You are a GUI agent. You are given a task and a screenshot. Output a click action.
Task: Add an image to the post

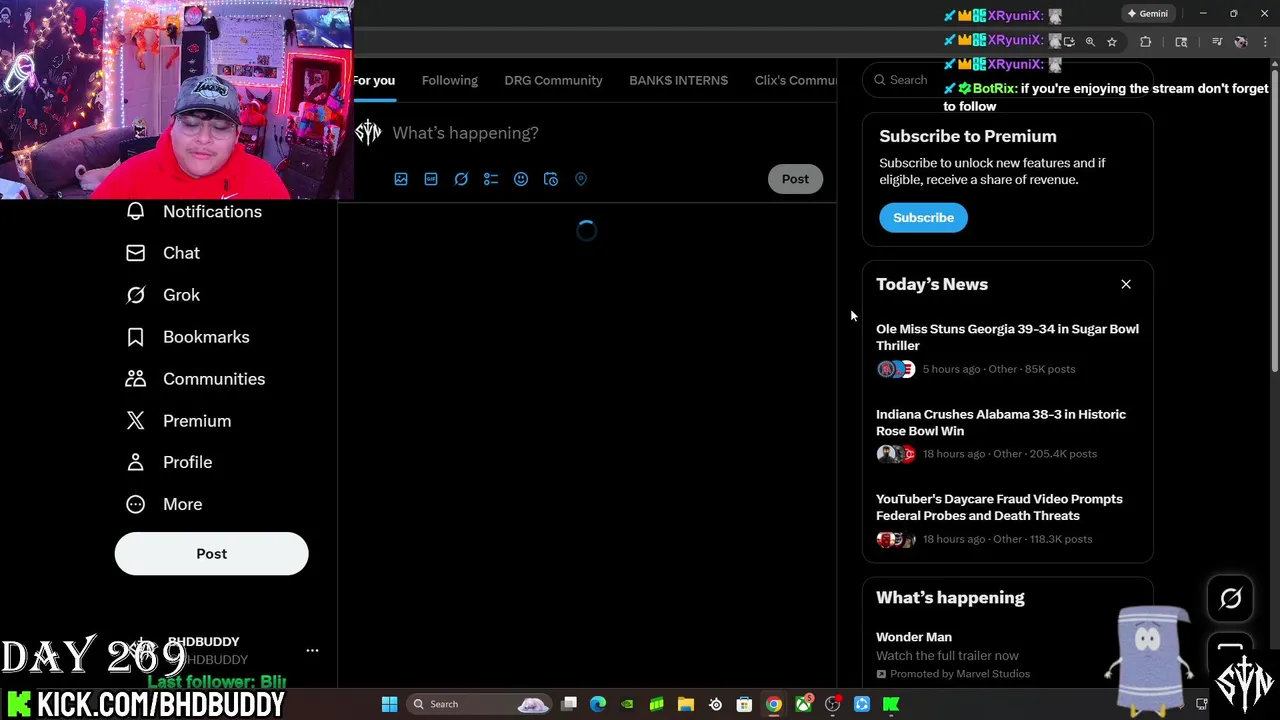point(401,179)
